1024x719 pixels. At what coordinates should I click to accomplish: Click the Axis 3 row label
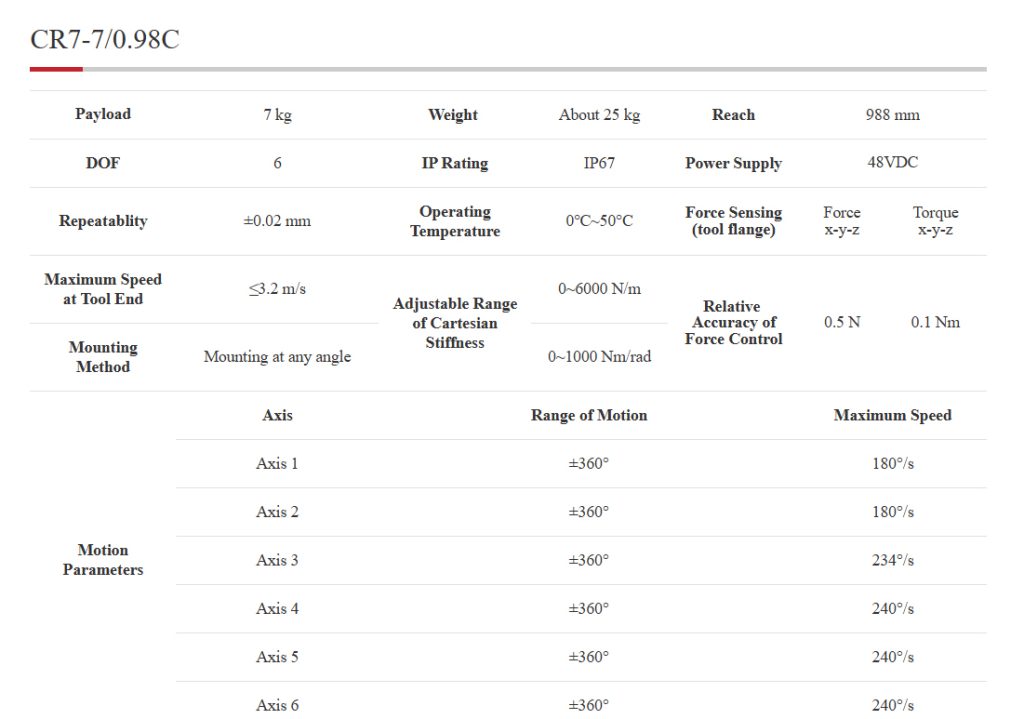pos(277,560)
